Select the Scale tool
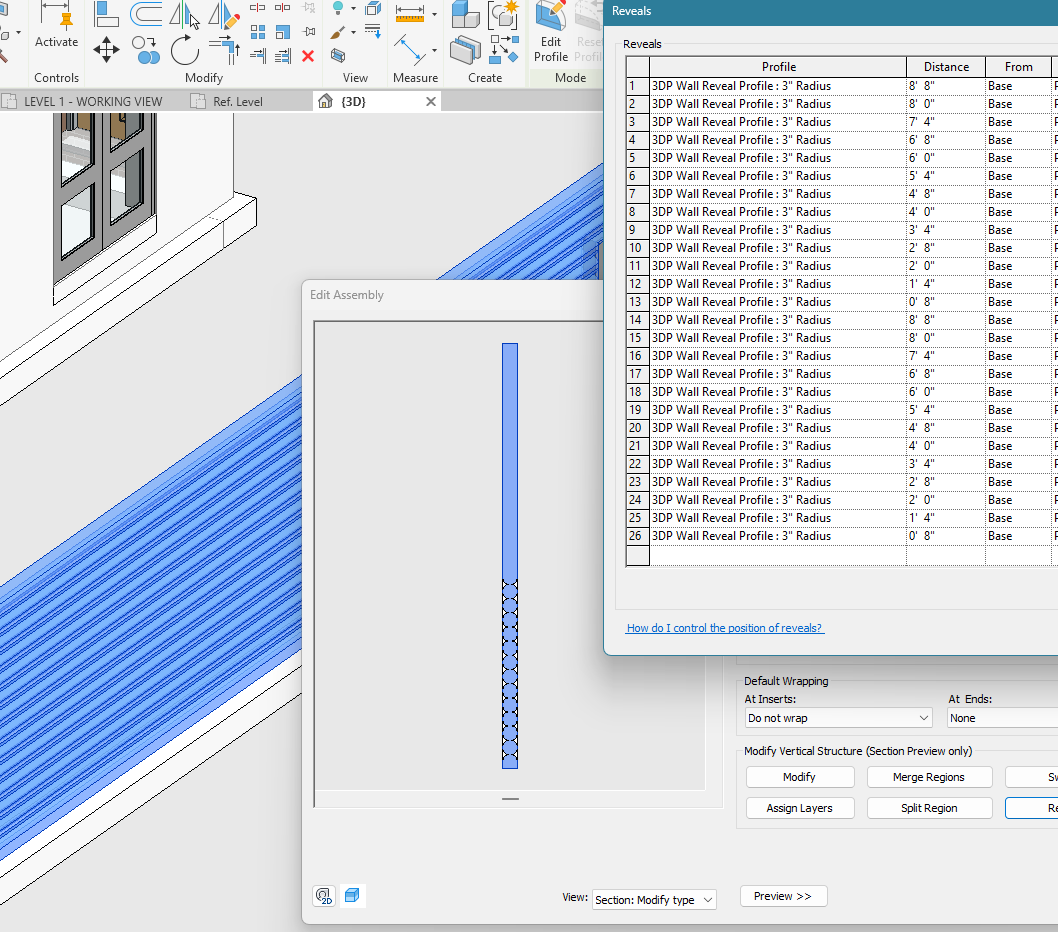Viewport: 1058px width, 932px height. [283, 32]
